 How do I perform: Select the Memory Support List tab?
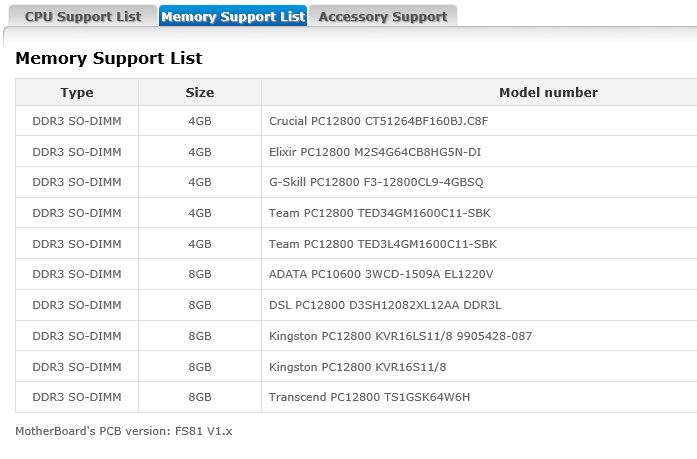click(x=232, y=17)
